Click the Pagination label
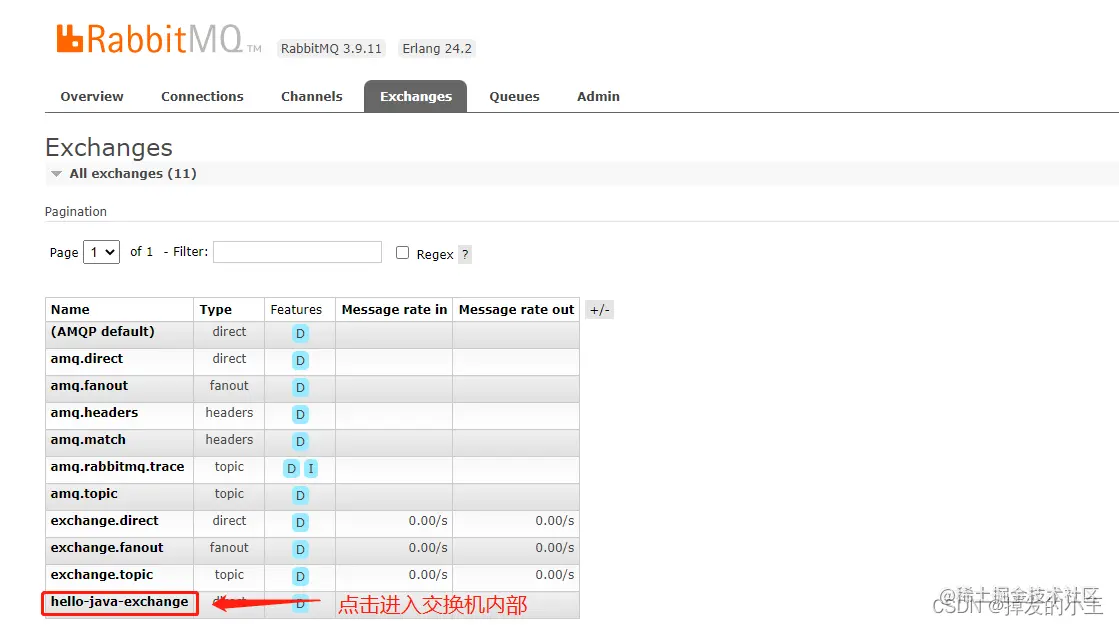Viewport: 1119px width, 625px height. tap(76, 212)
